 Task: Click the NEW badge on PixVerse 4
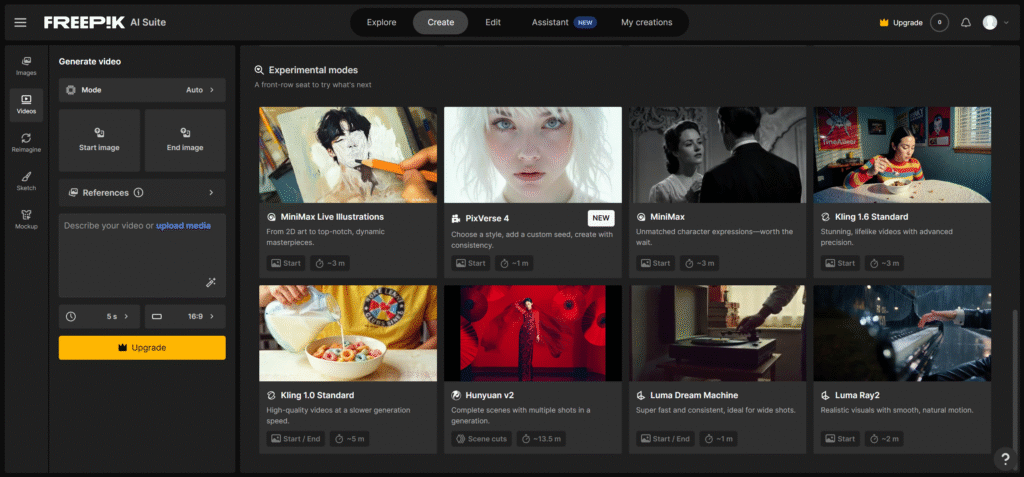[x=601, y=218]
